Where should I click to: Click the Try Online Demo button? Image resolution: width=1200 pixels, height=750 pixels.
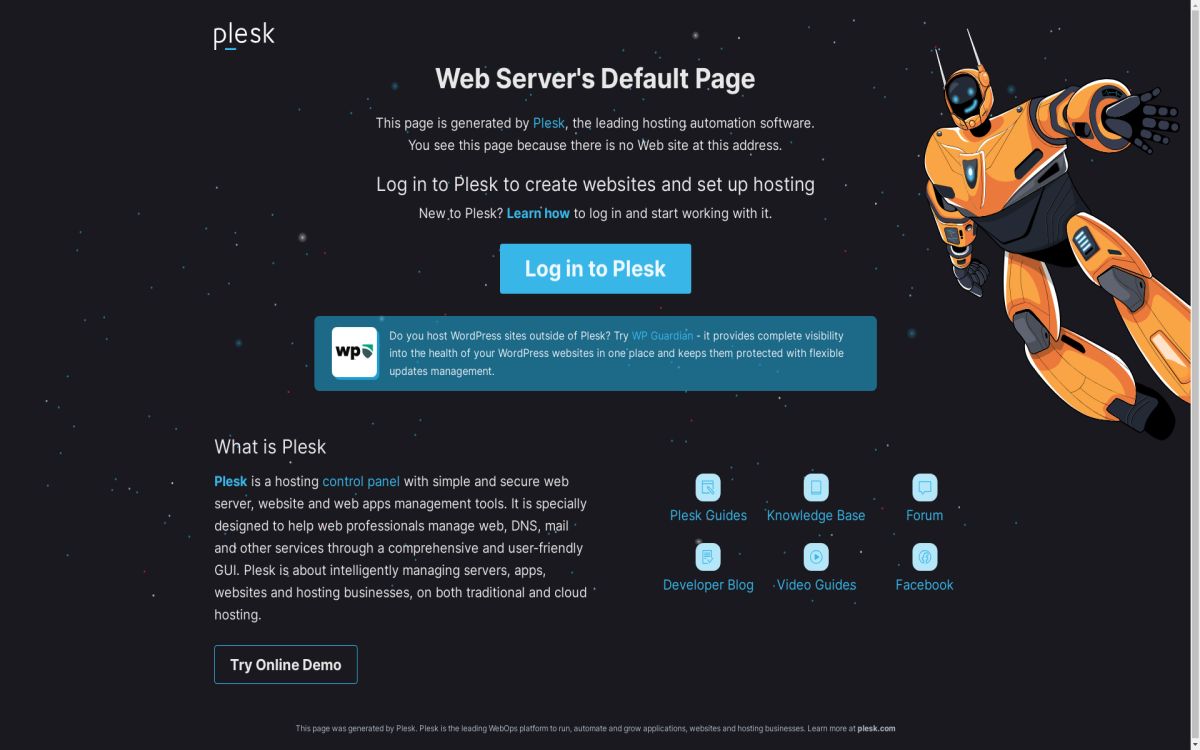pos(286,664)
